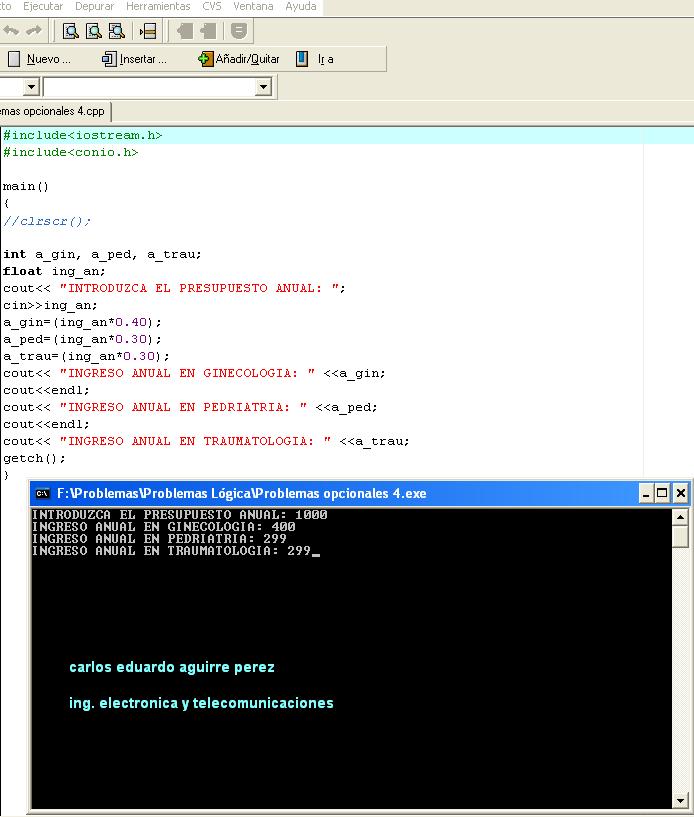Click the first grayed-out project page icon

pyautogui.click(x=184, y=31)
